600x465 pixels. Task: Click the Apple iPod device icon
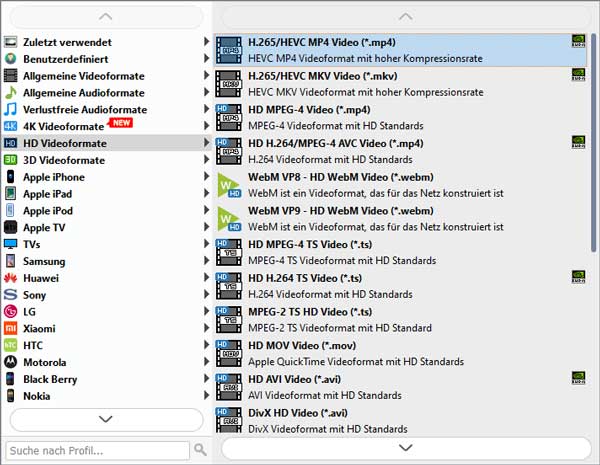point(10,210)
